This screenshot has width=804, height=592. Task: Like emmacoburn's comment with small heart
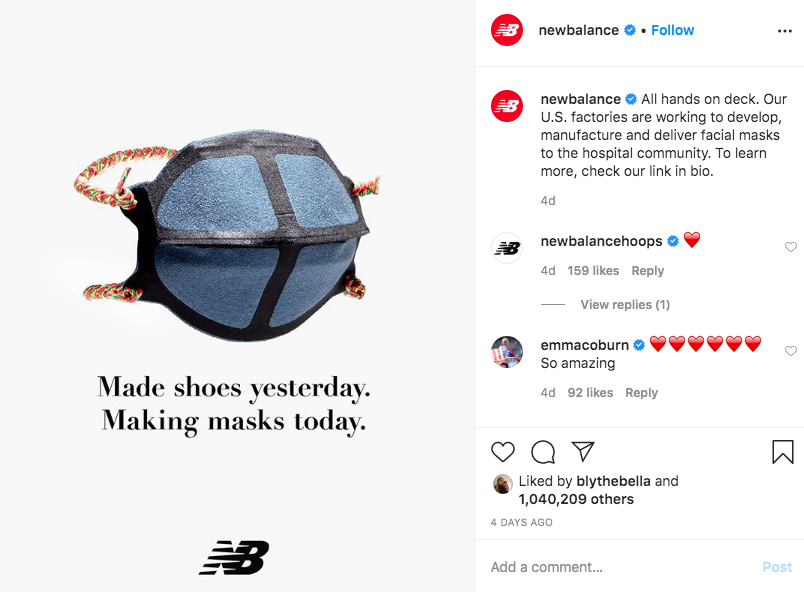[791, 351]
